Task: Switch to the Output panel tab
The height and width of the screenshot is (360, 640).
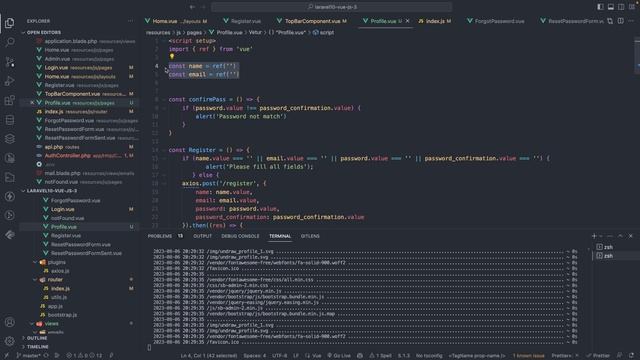Action: point(202,236)
